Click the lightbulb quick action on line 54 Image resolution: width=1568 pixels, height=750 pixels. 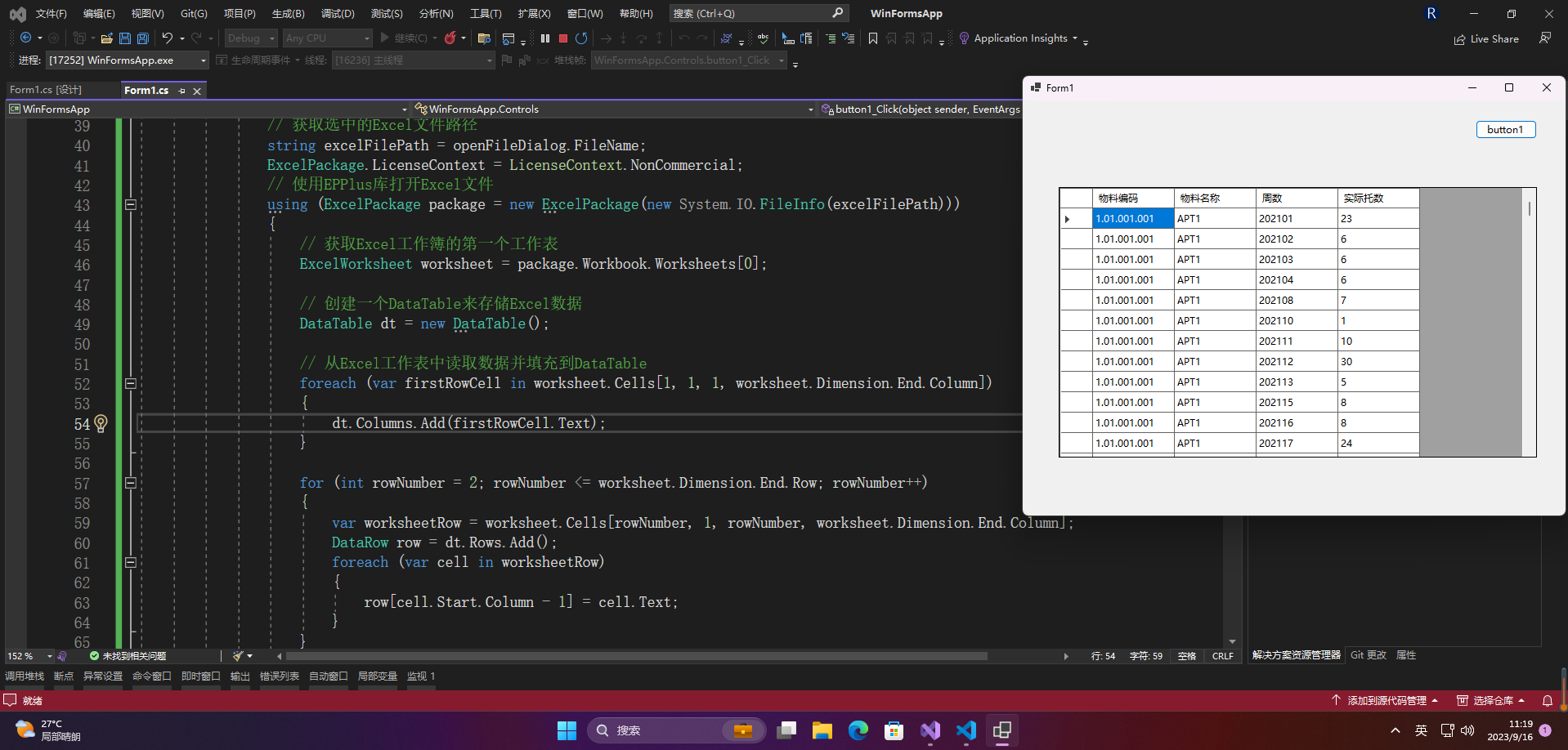(101, 423)
